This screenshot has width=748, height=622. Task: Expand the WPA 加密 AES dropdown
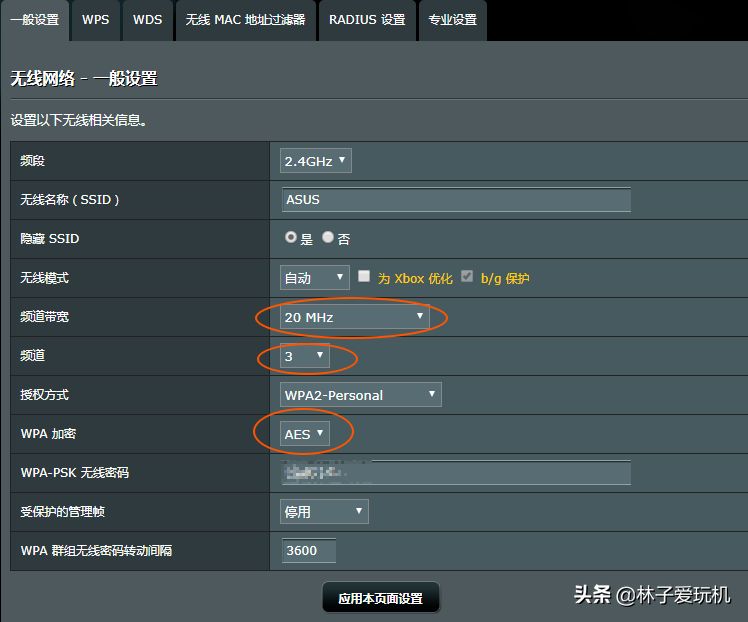point(304,434)
